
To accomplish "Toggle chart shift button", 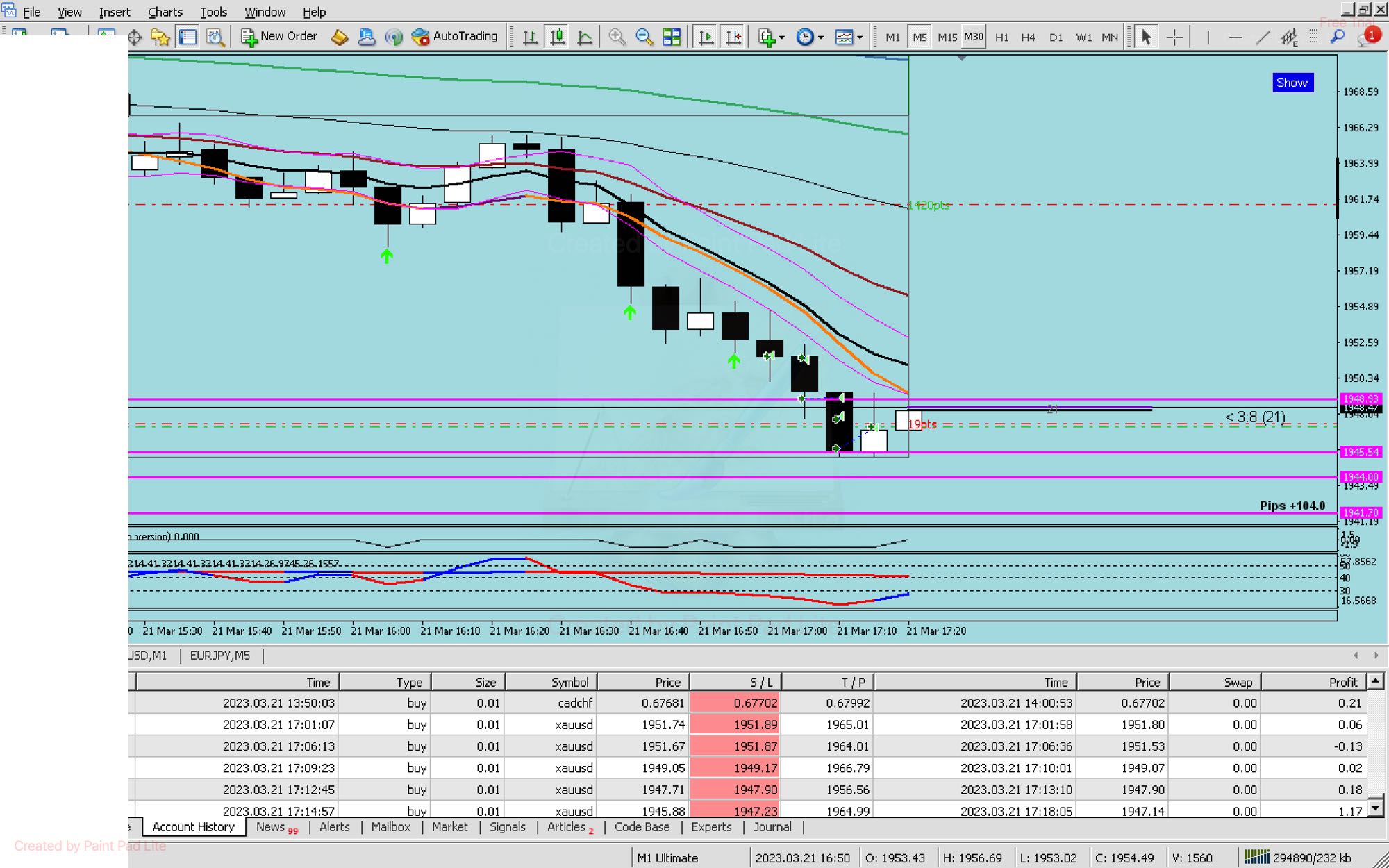I will 733,37.
